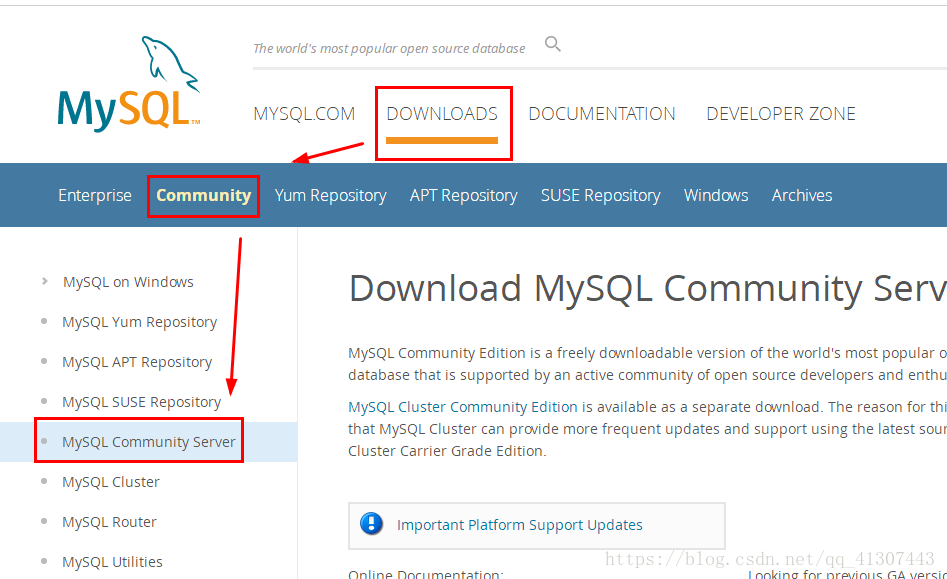Viewport: 947px width, 579px height.
Task: Open MySQL Cluster in the sidebar
Action: (111, 482)
